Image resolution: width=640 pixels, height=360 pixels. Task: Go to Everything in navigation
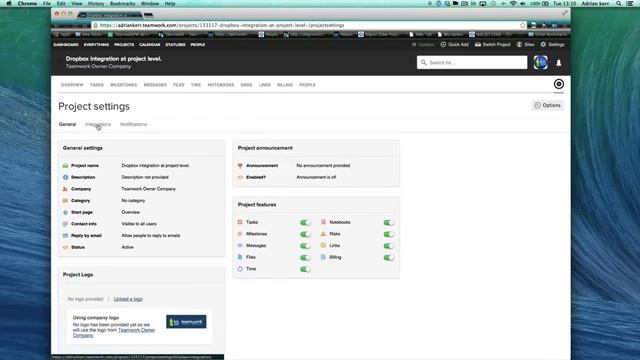(96, 44)
